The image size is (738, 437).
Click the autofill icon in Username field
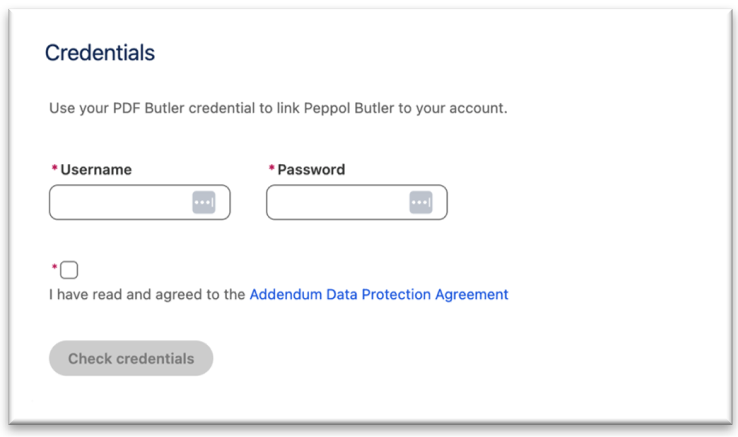coord(204,203)
